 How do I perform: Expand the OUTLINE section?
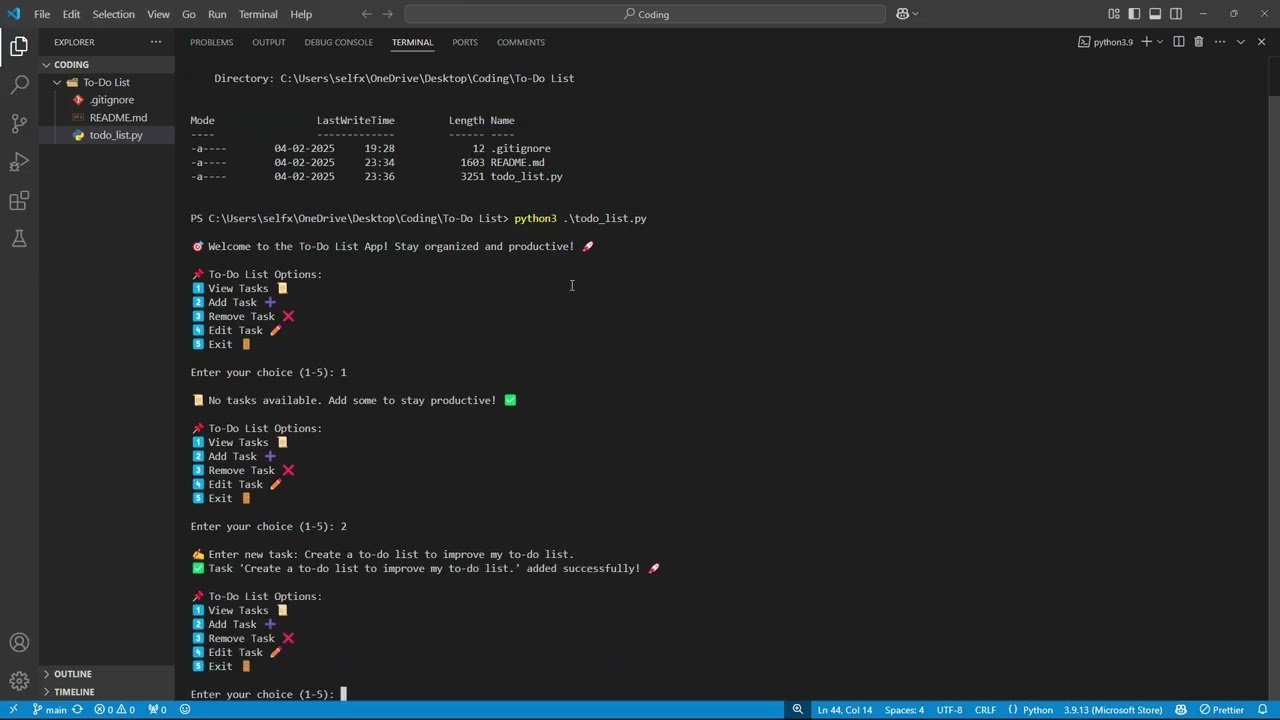coord(72,674)
